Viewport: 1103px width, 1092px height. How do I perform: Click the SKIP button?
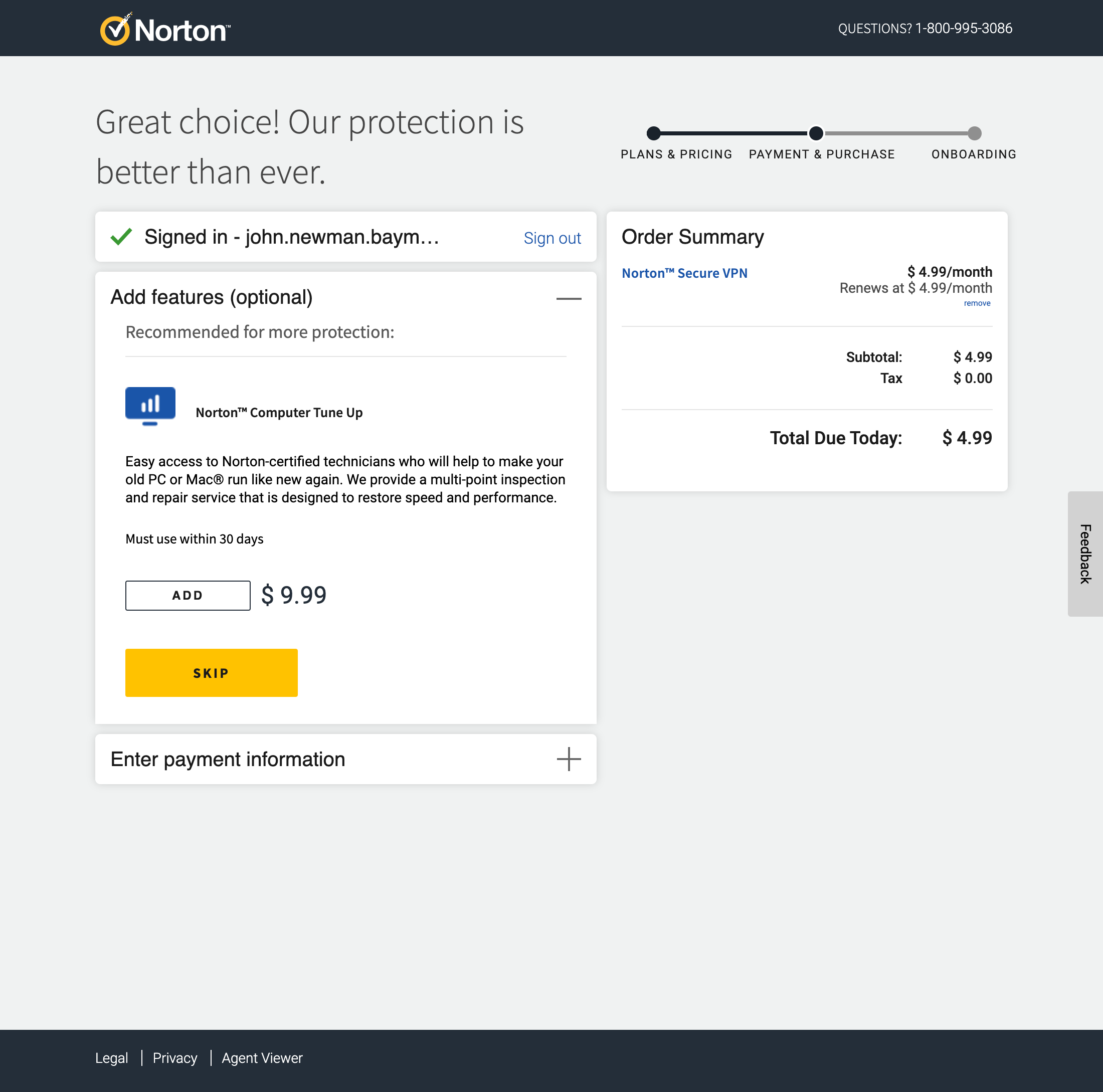tap(211, 672)
